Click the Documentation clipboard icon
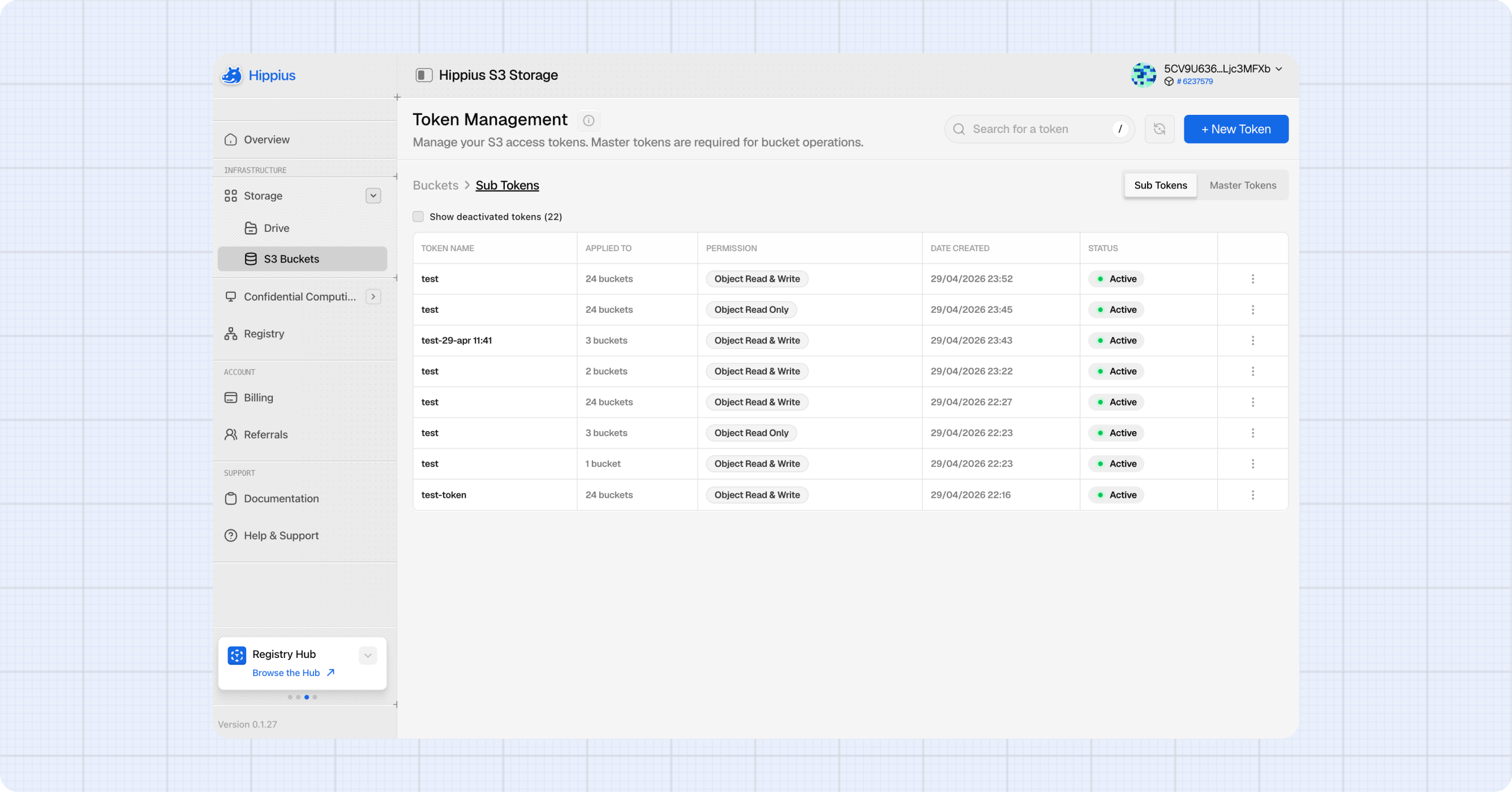The height and width of the screenshot is (792, 1512). coord(231,498)
